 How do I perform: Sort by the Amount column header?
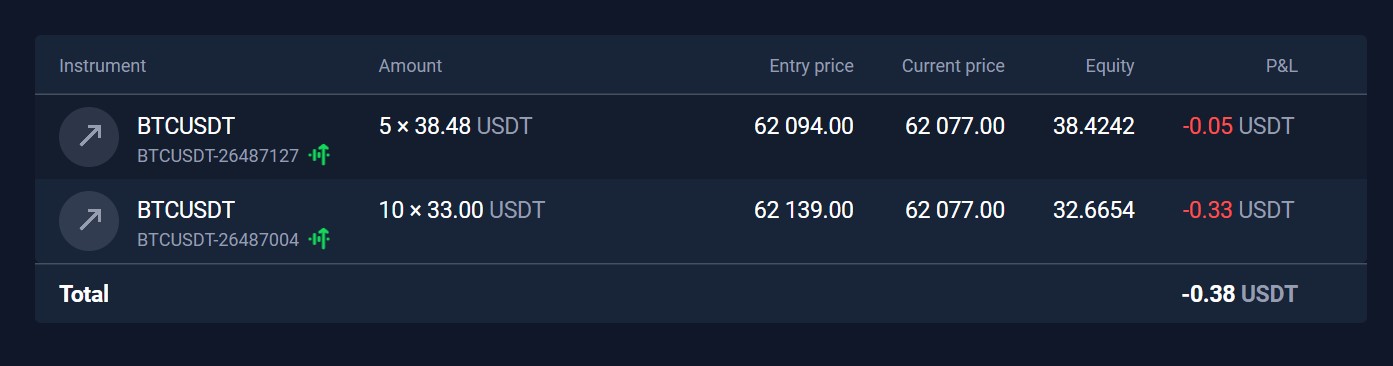[410, 66]
